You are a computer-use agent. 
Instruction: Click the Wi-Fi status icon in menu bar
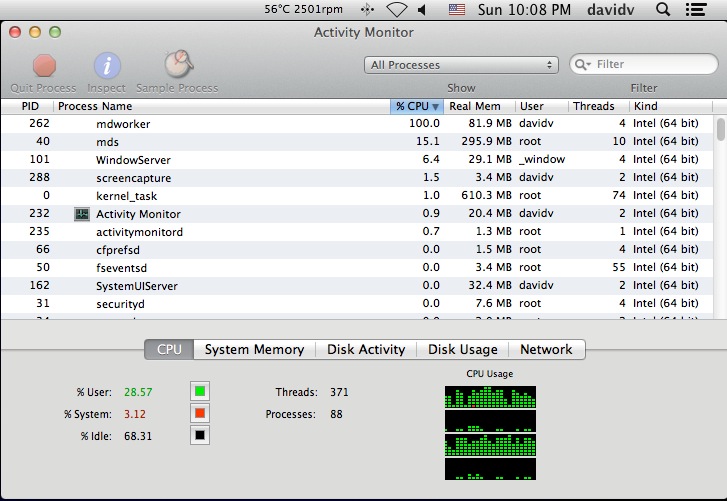[397, 9]
